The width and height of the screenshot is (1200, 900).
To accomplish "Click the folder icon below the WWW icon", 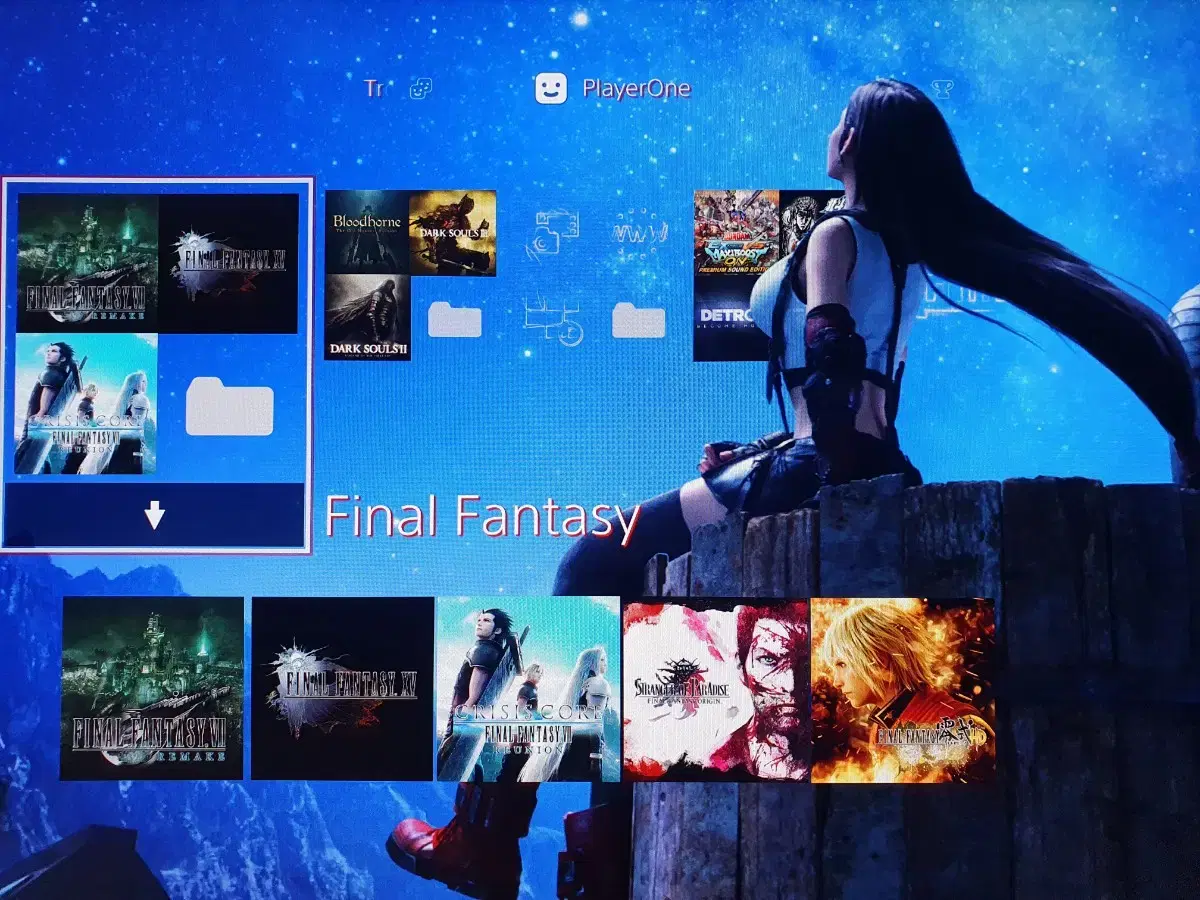I will click(x=639, y=320).
